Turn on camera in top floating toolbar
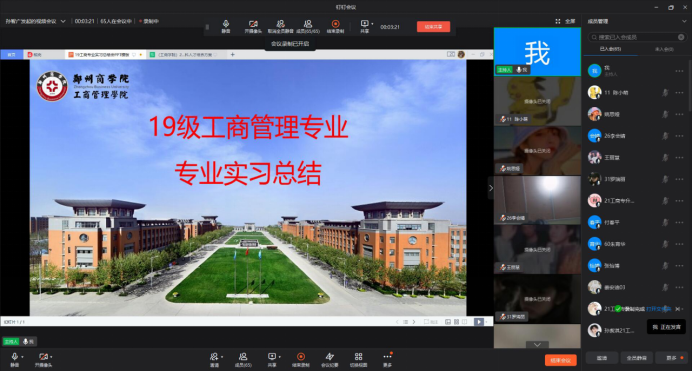693x371 pixels. pos(253,27)
